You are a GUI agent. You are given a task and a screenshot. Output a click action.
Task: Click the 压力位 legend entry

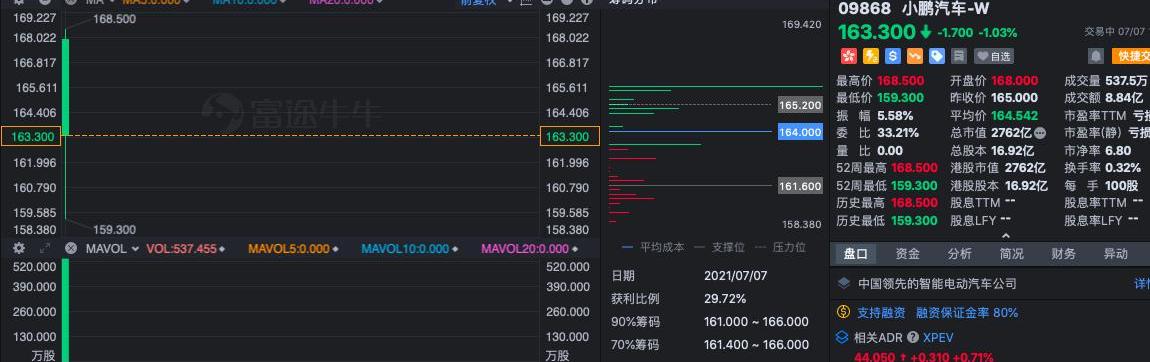coord(780,248)
